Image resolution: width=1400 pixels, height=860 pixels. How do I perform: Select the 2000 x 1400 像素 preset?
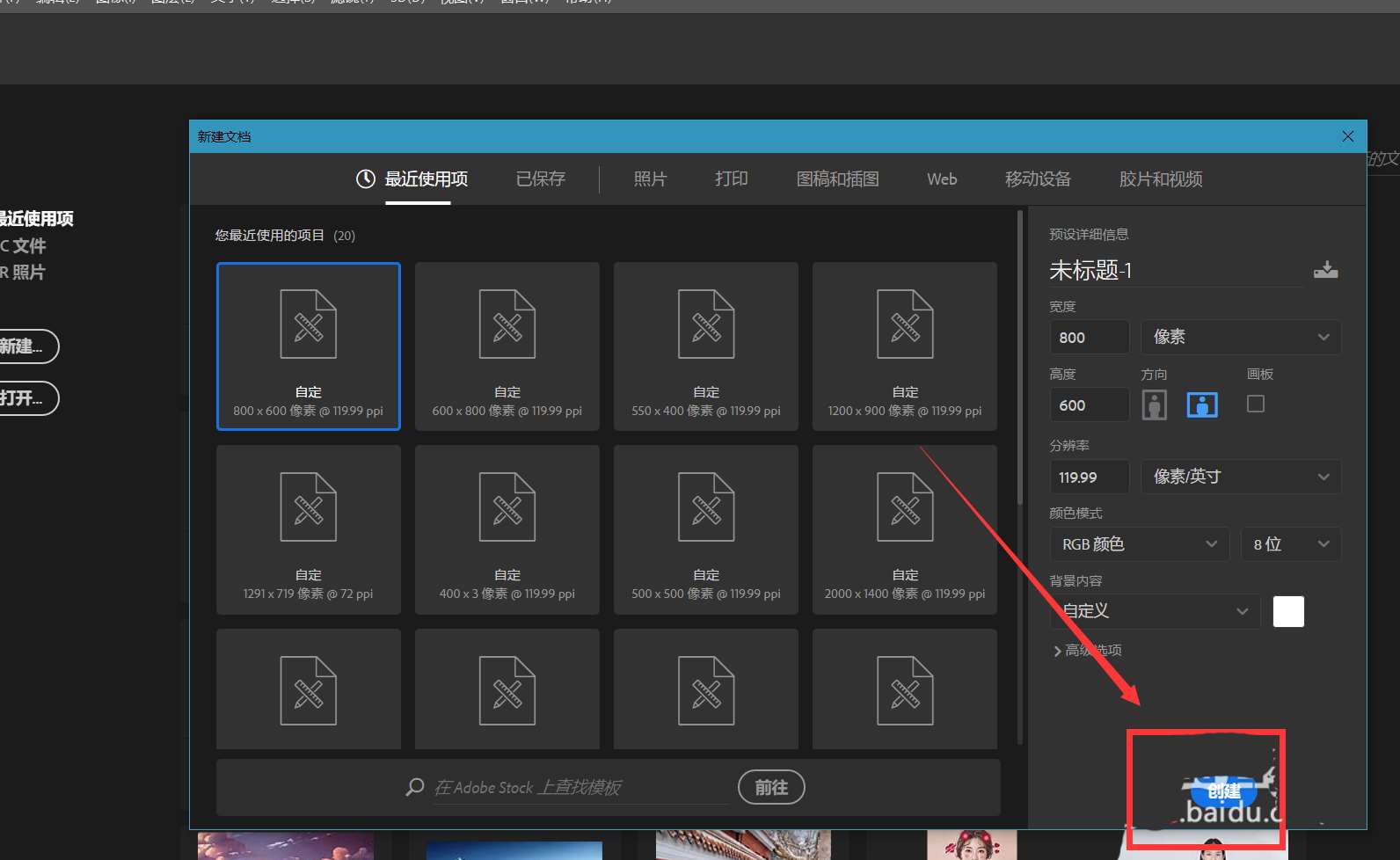(905, 529)
